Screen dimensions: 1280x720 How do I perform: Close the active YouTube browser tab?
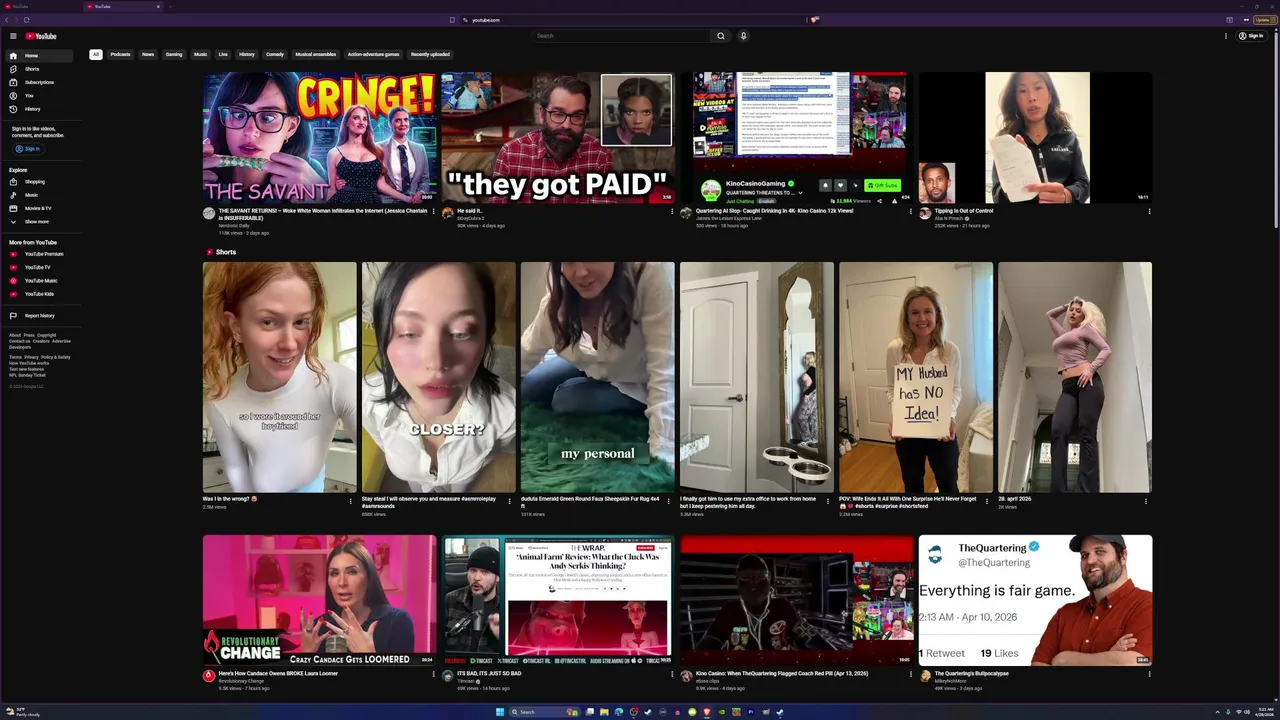pyautogui.click(x=158, y=6)
